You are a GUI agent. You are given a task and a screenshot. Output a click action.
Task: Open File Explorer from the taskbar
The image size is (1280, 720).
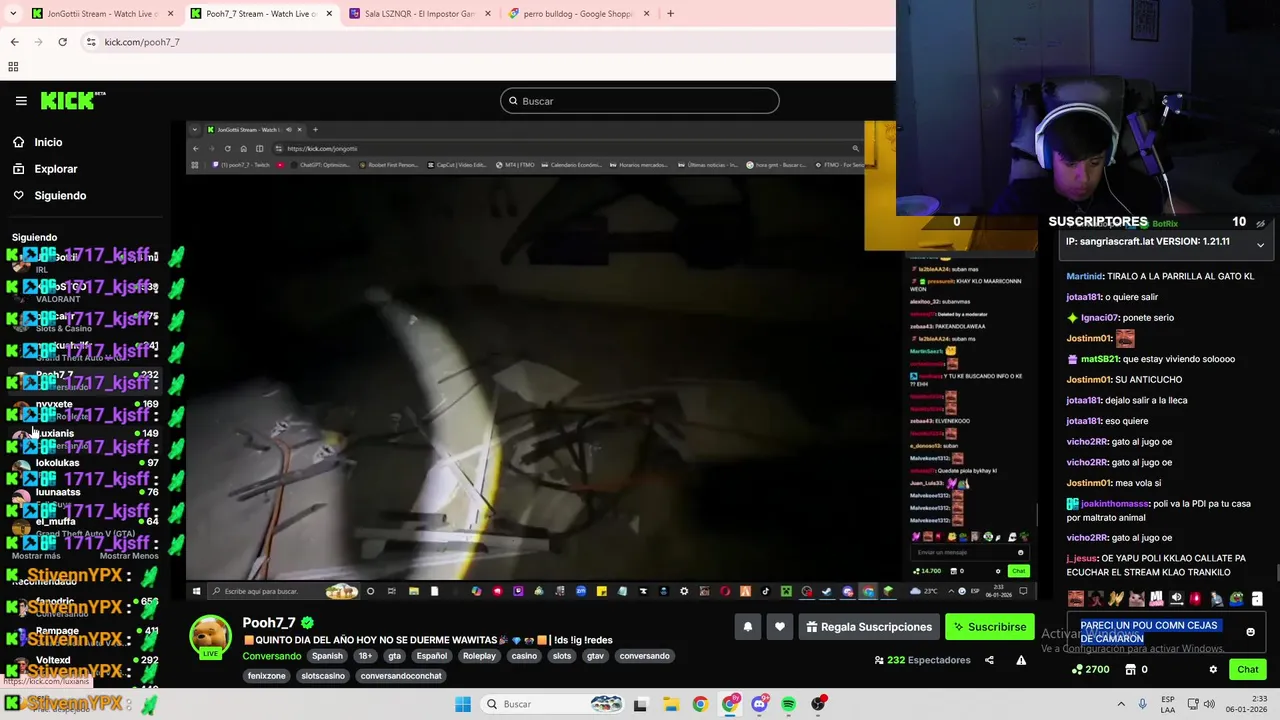[x=670, y=704]
